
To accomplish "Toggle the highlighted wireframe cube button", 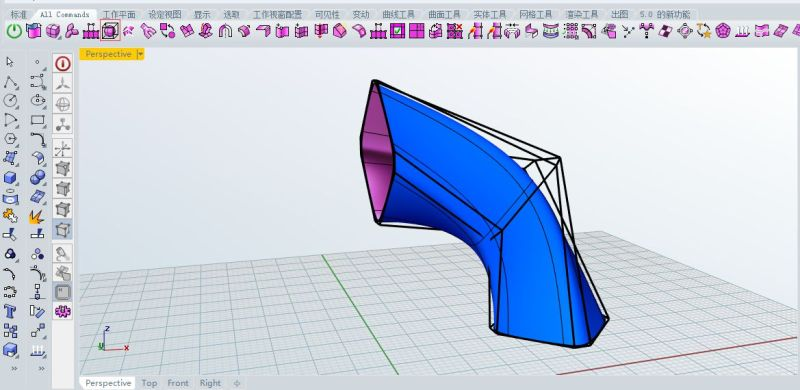I will (x=63, y=230).
